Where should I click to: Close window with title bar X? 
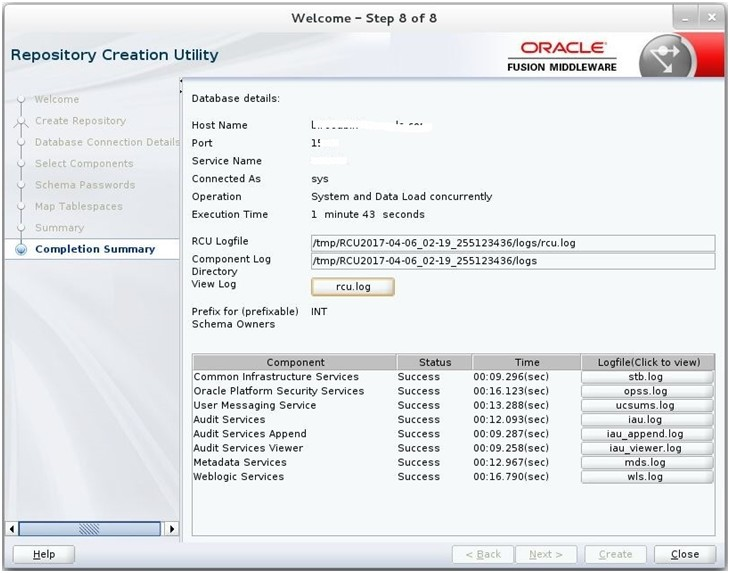tap(711, 18)
